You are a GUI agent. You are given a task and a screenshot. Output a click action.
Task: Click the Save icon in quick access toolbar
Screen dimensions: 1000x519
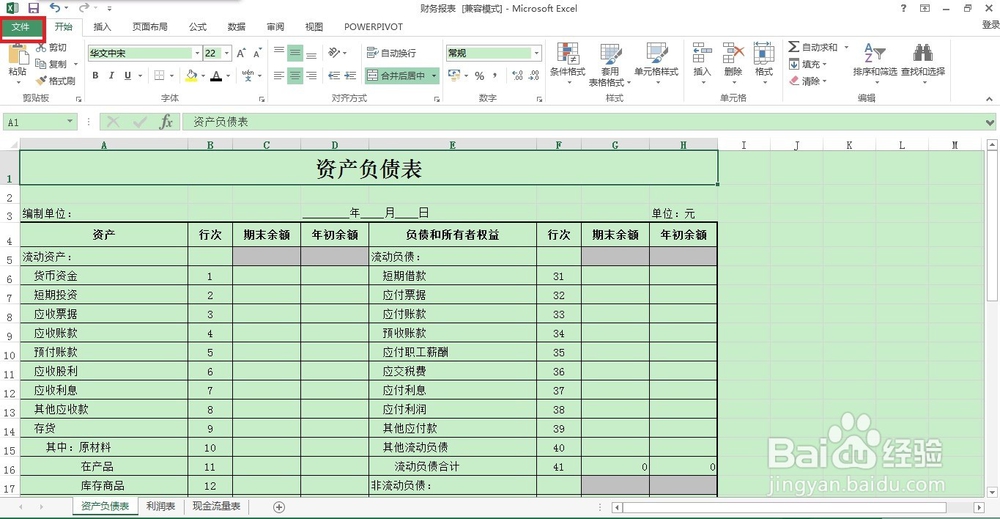(x=33, y=8)
